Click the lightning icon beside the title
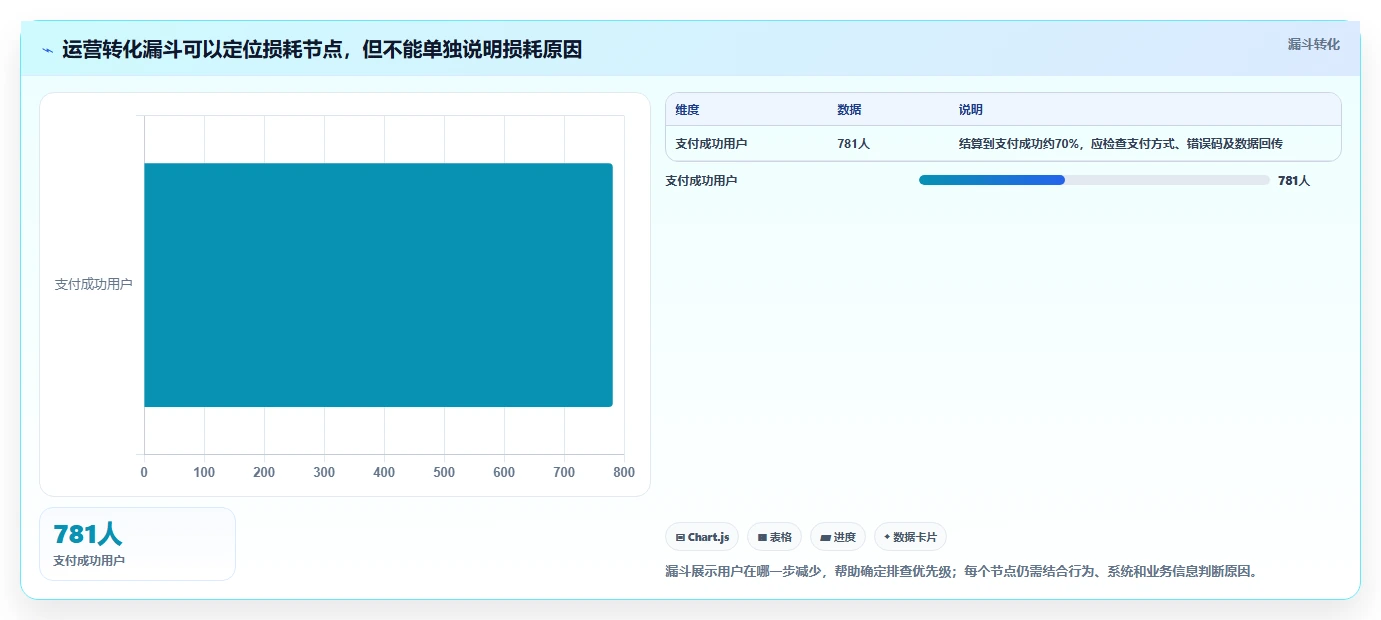1381x620 pixels. [47, 50]
